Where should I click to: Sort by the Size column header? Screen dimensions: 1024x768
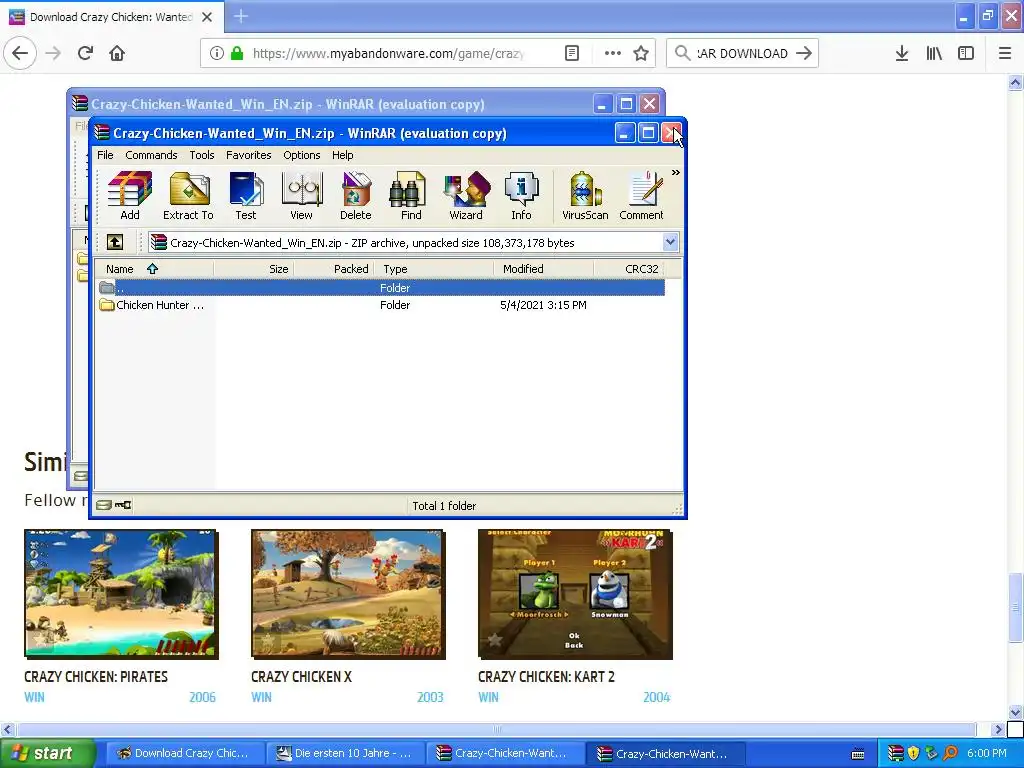tap(253, 268)
